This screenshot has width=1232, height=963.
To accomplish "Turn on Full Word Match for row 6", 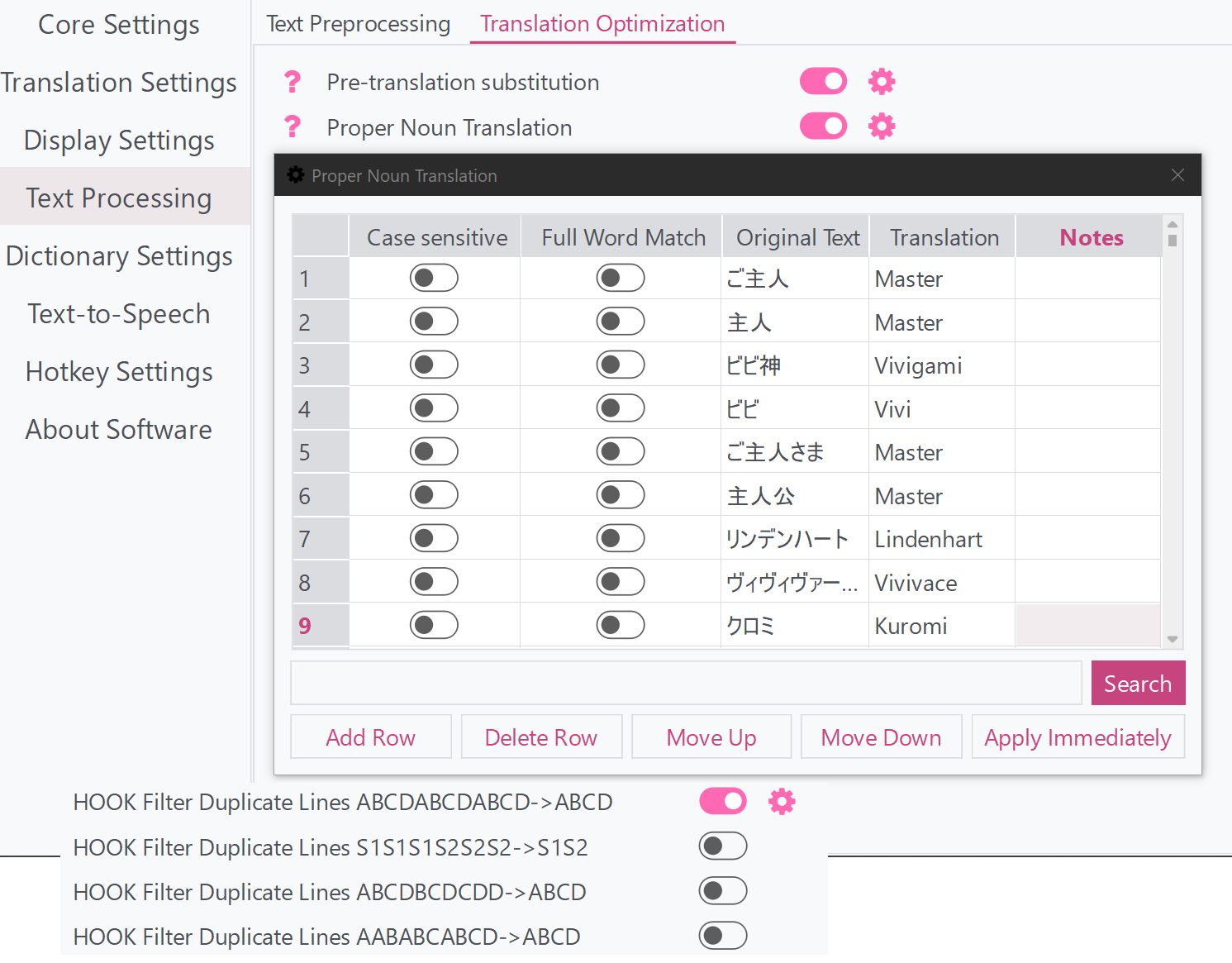I will click(621, 495).
